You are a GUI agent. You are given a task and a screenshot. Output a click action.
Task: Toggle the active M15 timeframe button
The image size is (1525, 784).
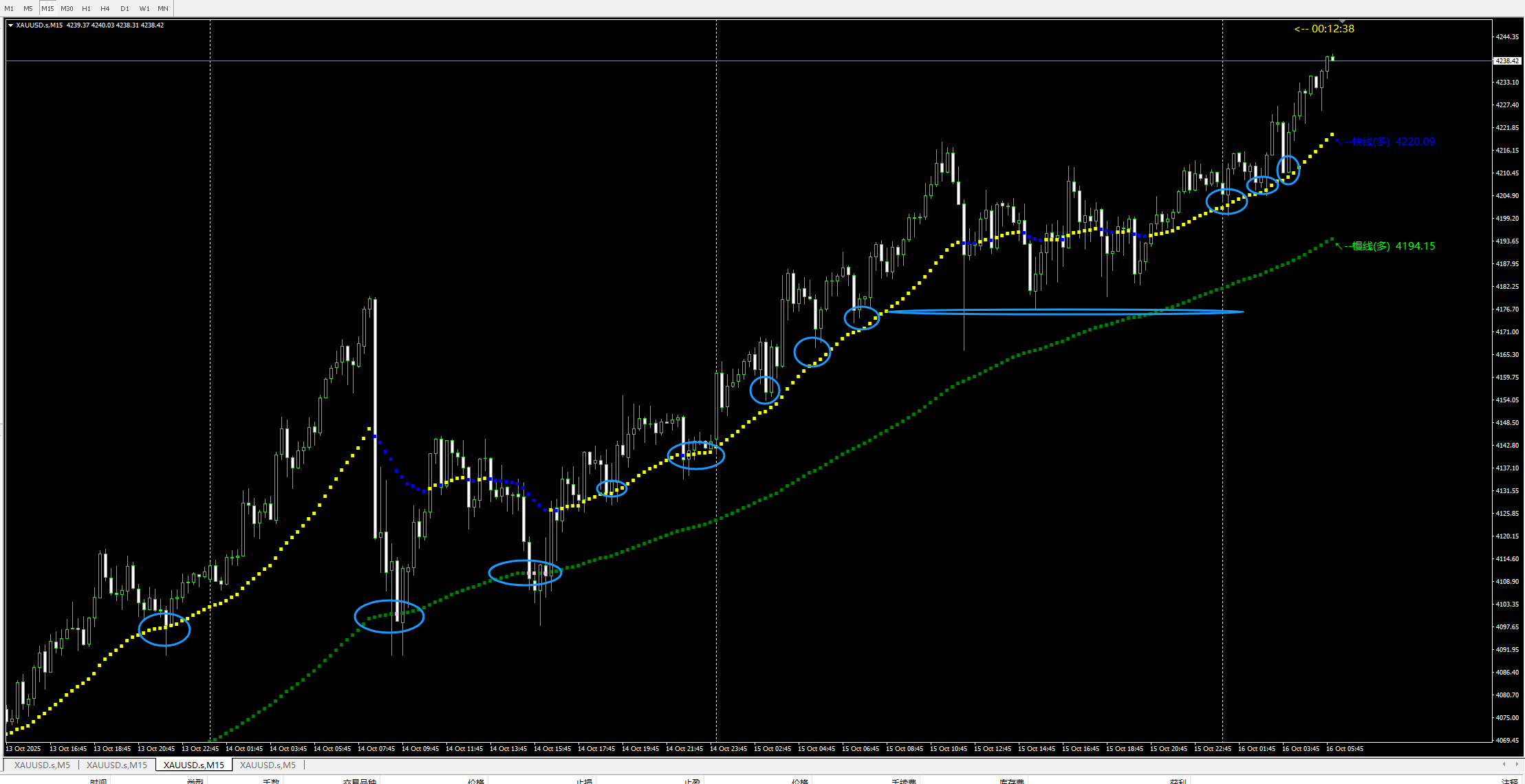[x=47, y=8]
